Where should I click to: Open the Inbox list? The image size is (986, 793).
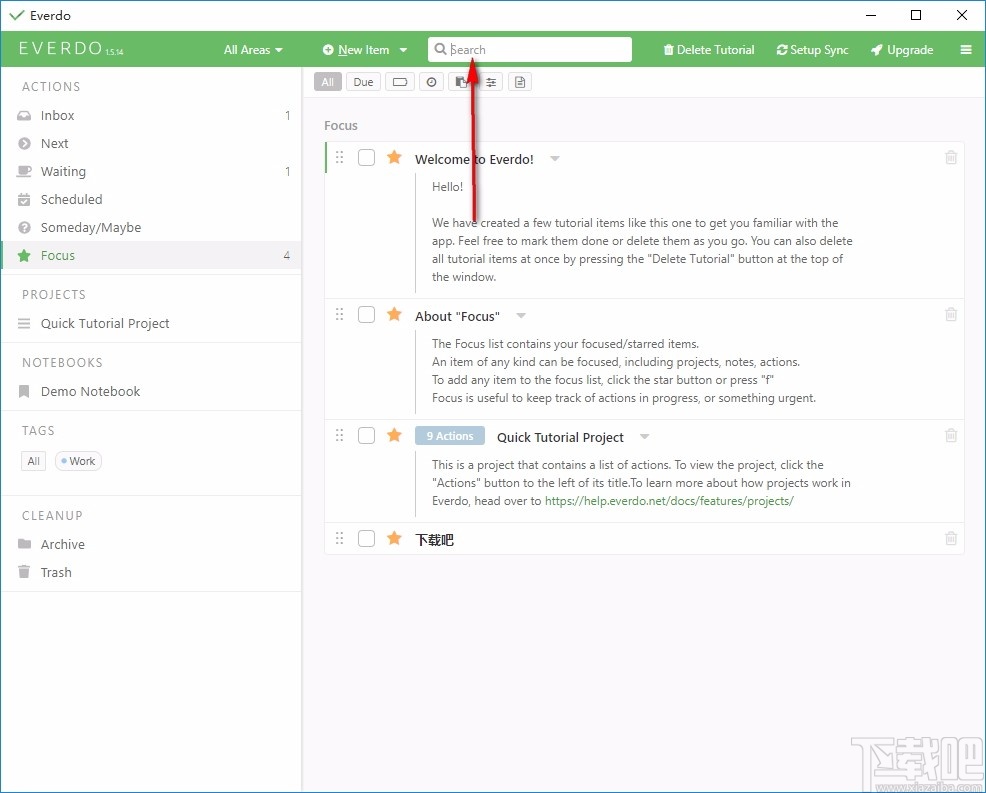(151, 115)
